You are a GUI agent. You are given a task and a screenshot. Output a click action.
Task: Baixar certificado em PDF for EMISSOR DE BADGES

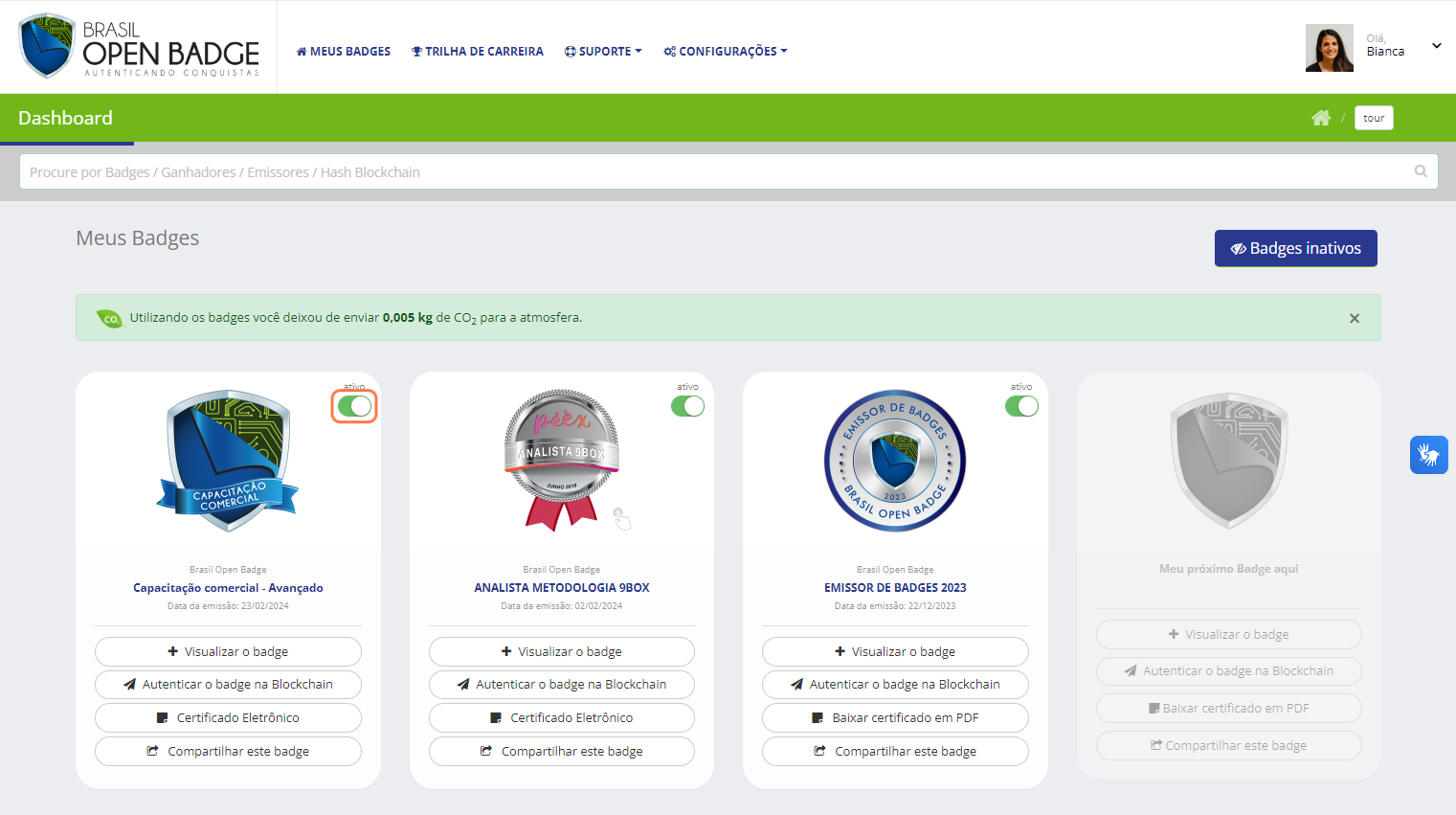pyautogui.click(x=895, y=718)
